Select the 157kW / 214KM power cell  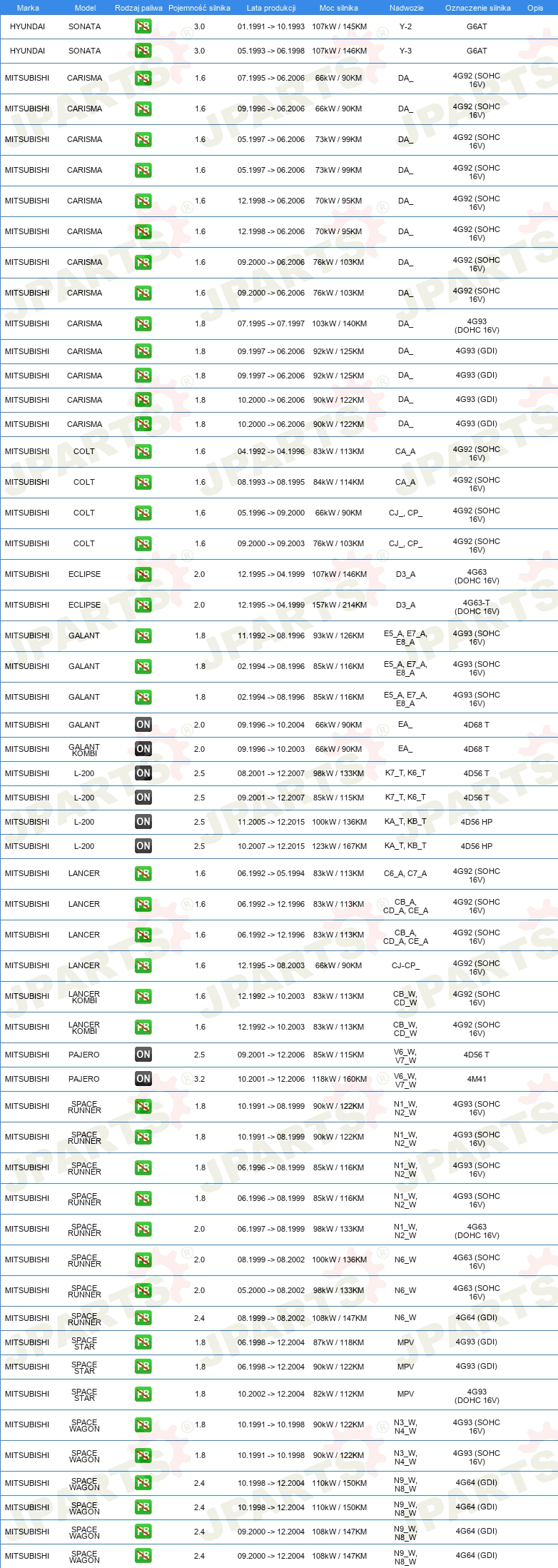[x=339, y=605]
